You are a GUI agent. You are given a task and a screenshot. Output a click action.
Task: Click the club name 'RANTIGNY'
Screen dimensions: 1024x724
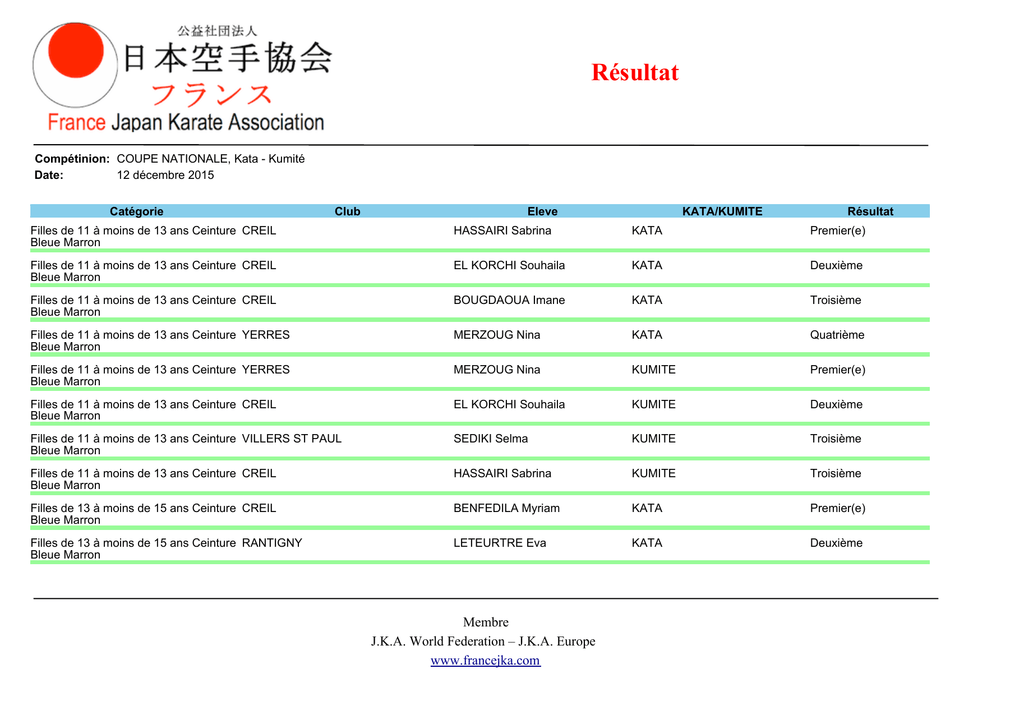pos(272,543)
